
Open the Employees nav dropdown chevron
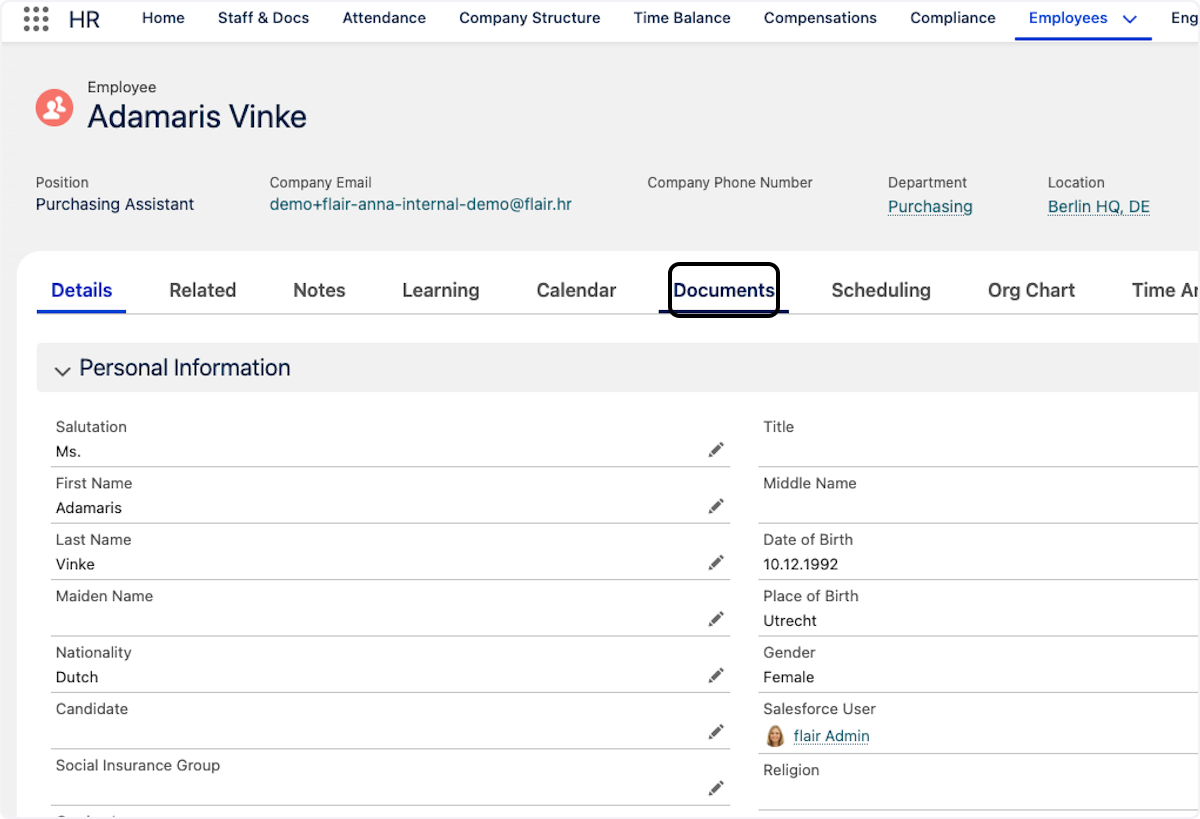tap(1130, 19)
